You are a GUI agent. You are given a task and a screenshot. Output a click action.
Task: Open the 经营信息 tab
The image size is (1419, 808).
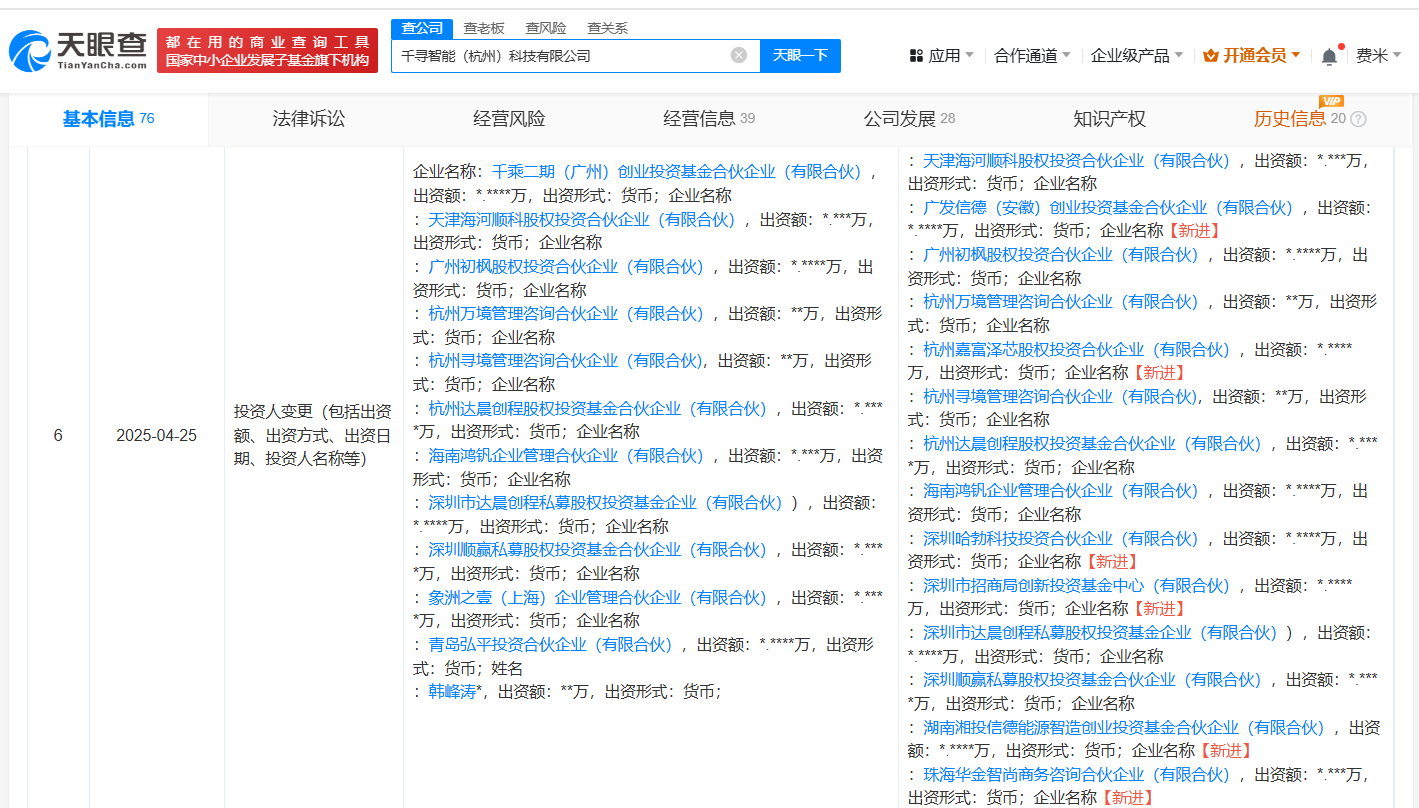tap(709, 119)
